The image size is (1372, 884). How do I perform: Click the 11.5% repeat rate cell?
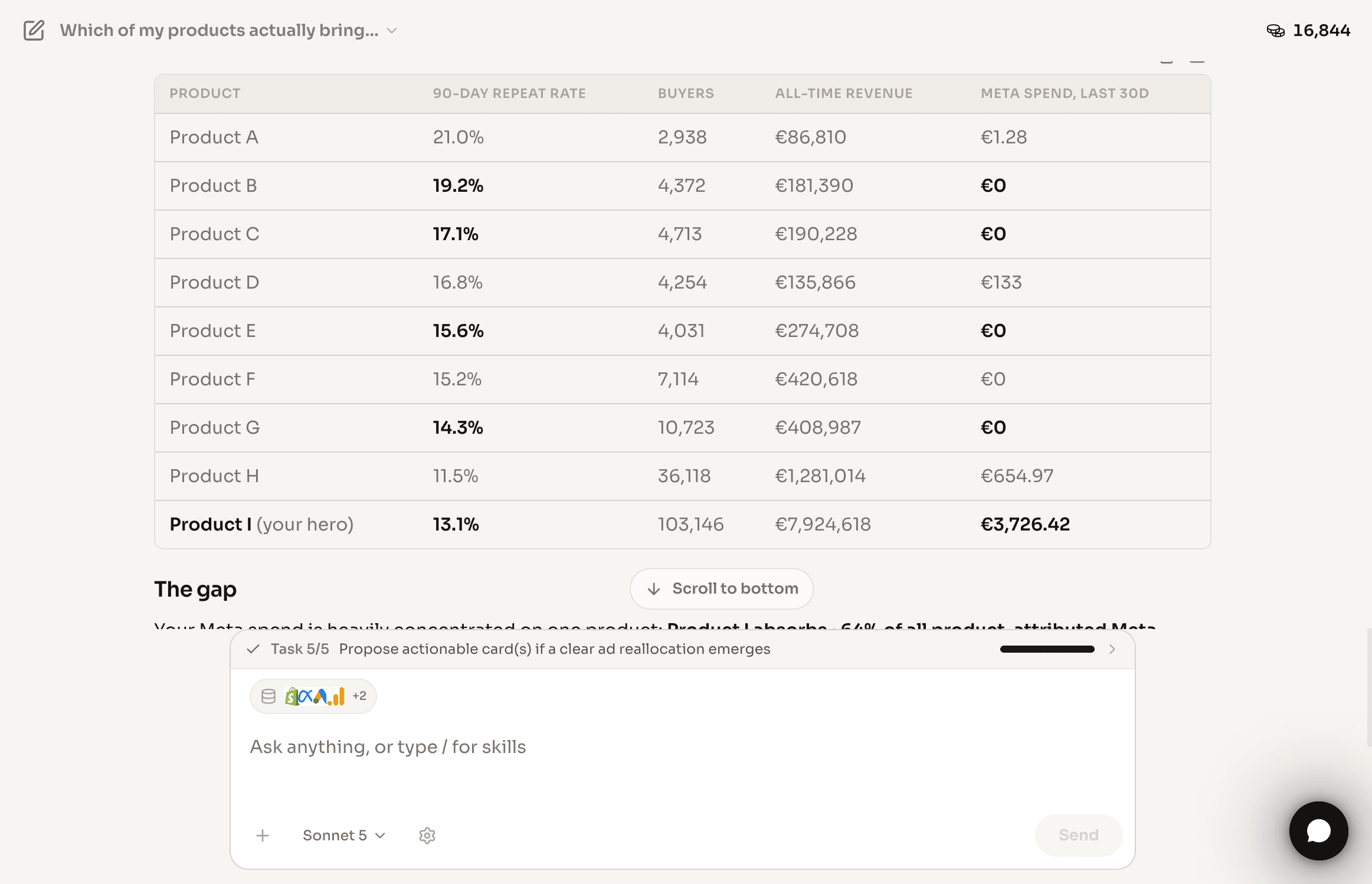[455, 476]
